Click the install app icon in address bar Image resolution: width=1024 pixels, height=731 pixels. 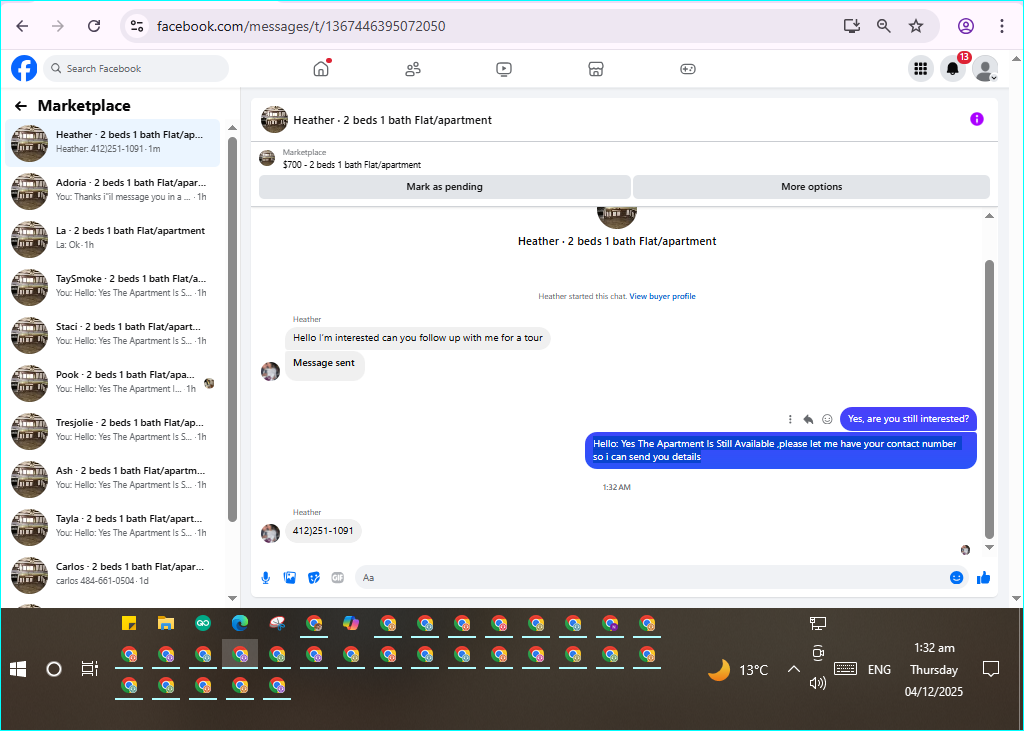(x=852, y=26)
